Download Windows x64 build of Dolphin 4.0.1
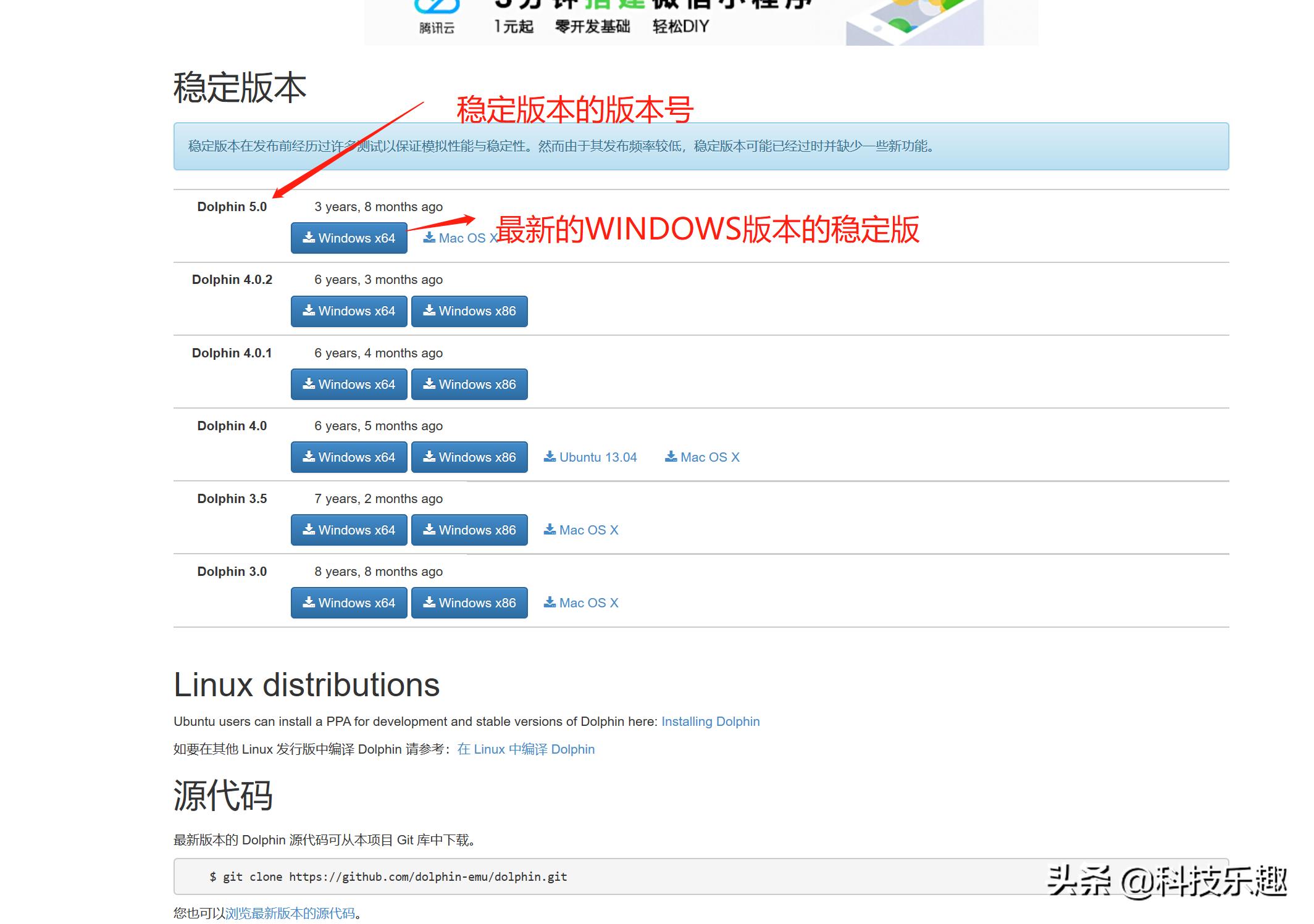 coord(348,384)
